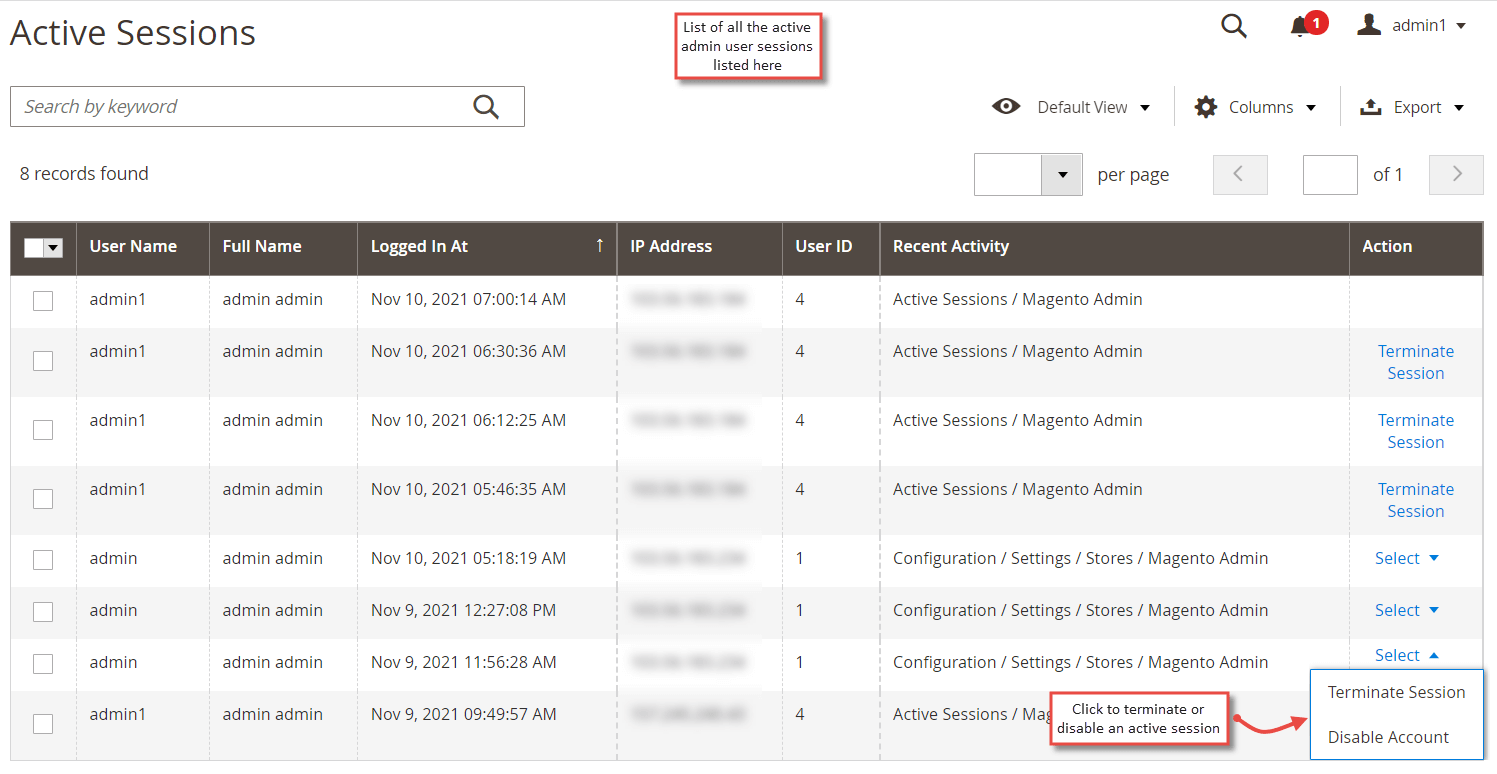Open the Default View dropdown

[x=1093, y=106]
